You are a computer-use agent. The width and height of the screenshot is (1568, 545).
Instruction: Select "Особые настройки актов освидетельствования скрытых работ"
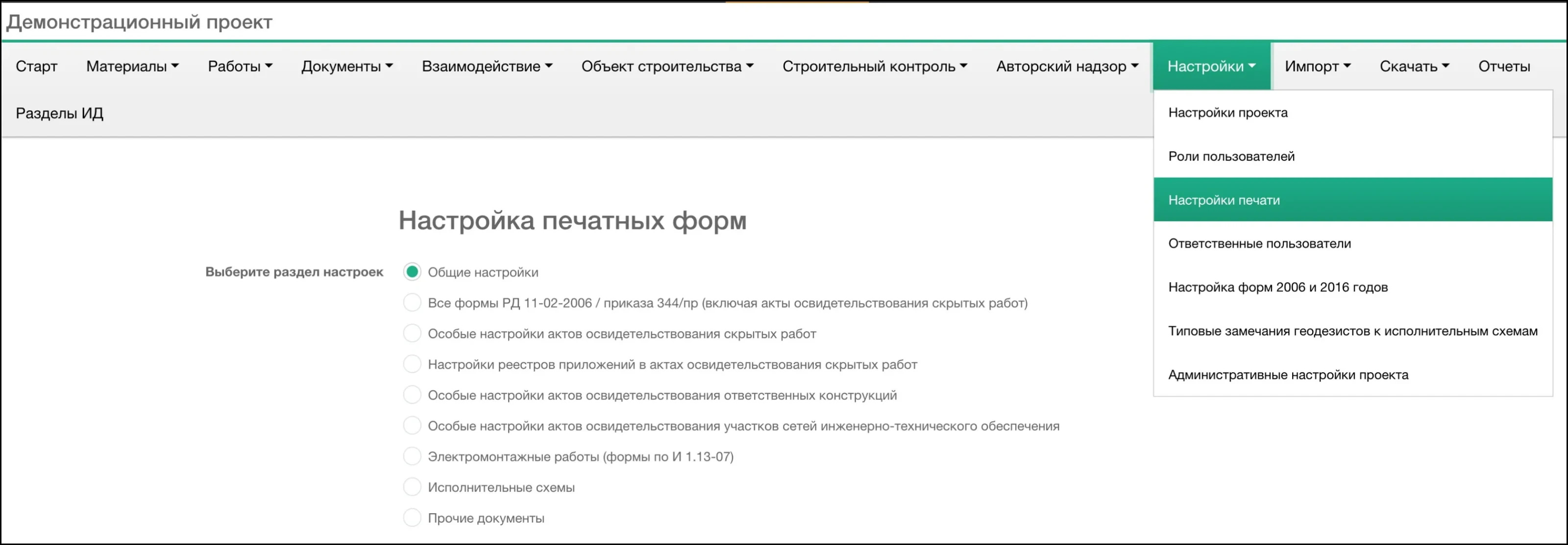point(413,334)
